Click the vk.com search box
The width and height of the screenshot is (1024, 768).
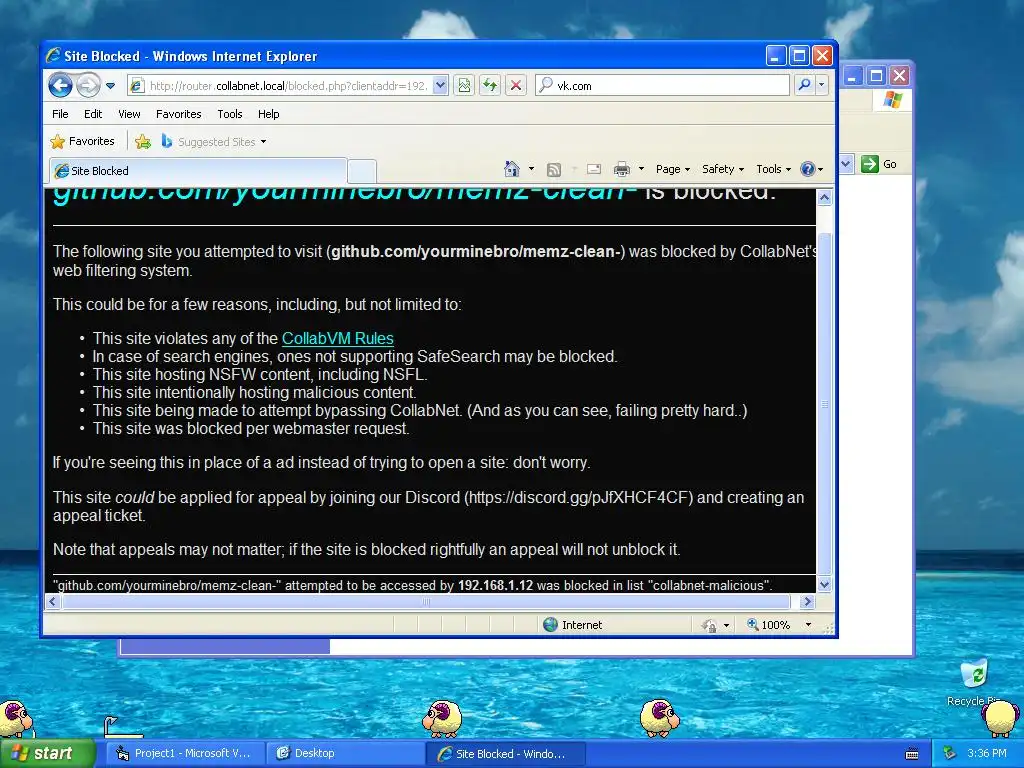662,86
